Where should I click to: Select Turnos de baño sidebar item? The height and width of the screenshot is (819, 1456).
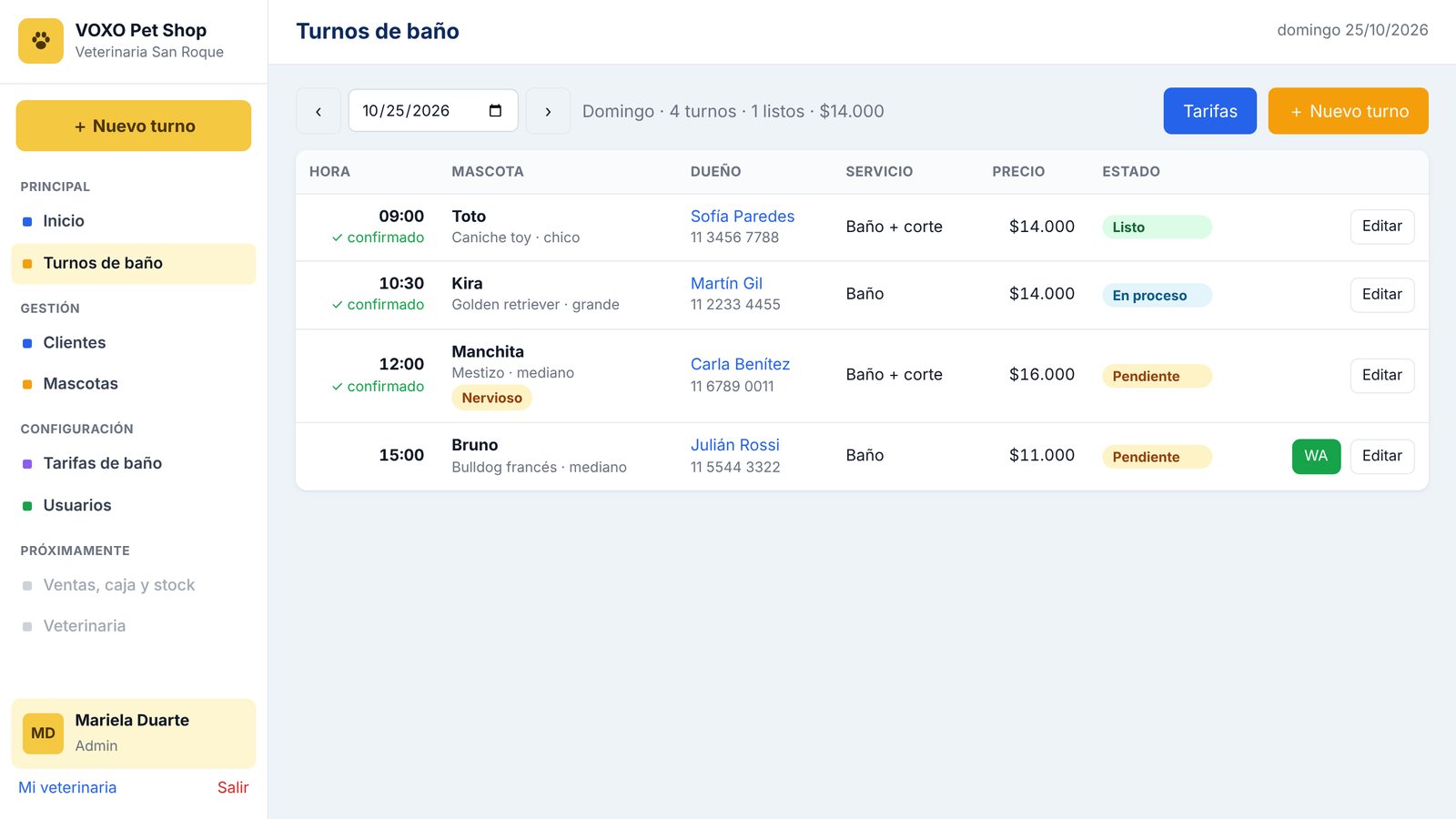pyautogui.click(x=134, y=263)
